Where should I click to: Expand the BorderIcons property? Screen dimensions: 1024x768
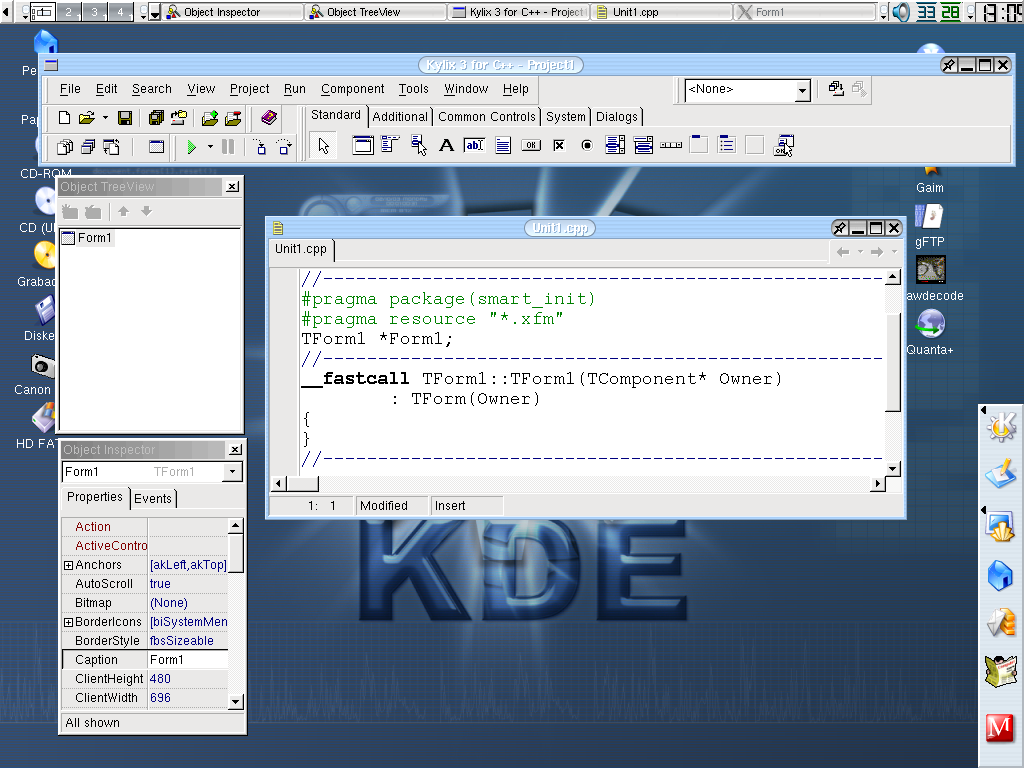point(68,622)
